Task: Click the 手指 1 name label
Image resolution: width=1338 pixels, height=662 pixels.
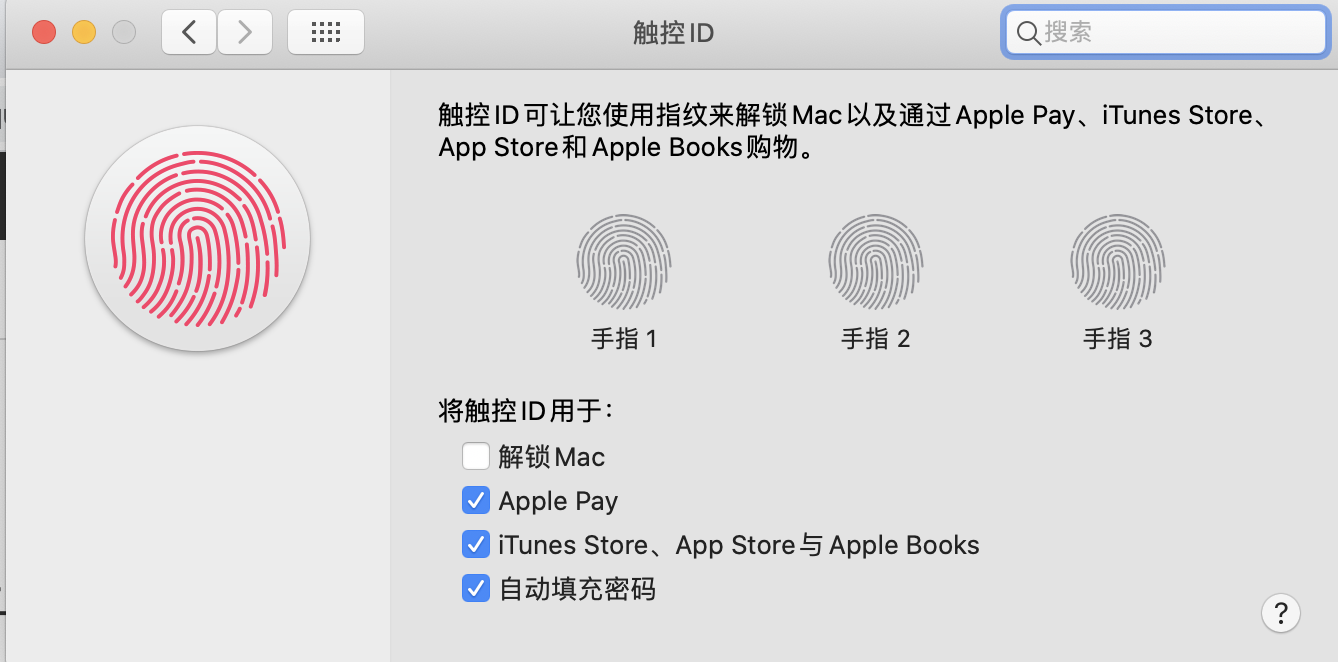Action: (623, 339)
